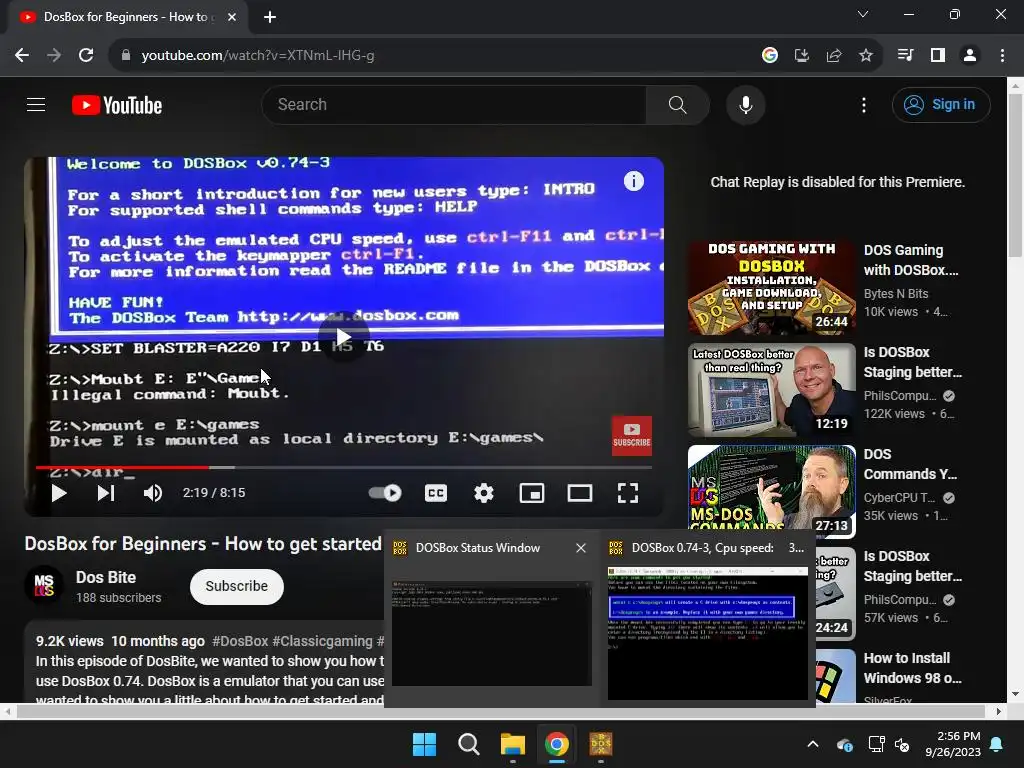
Task: Open taskbar Search
Action: tap(468, 744)
